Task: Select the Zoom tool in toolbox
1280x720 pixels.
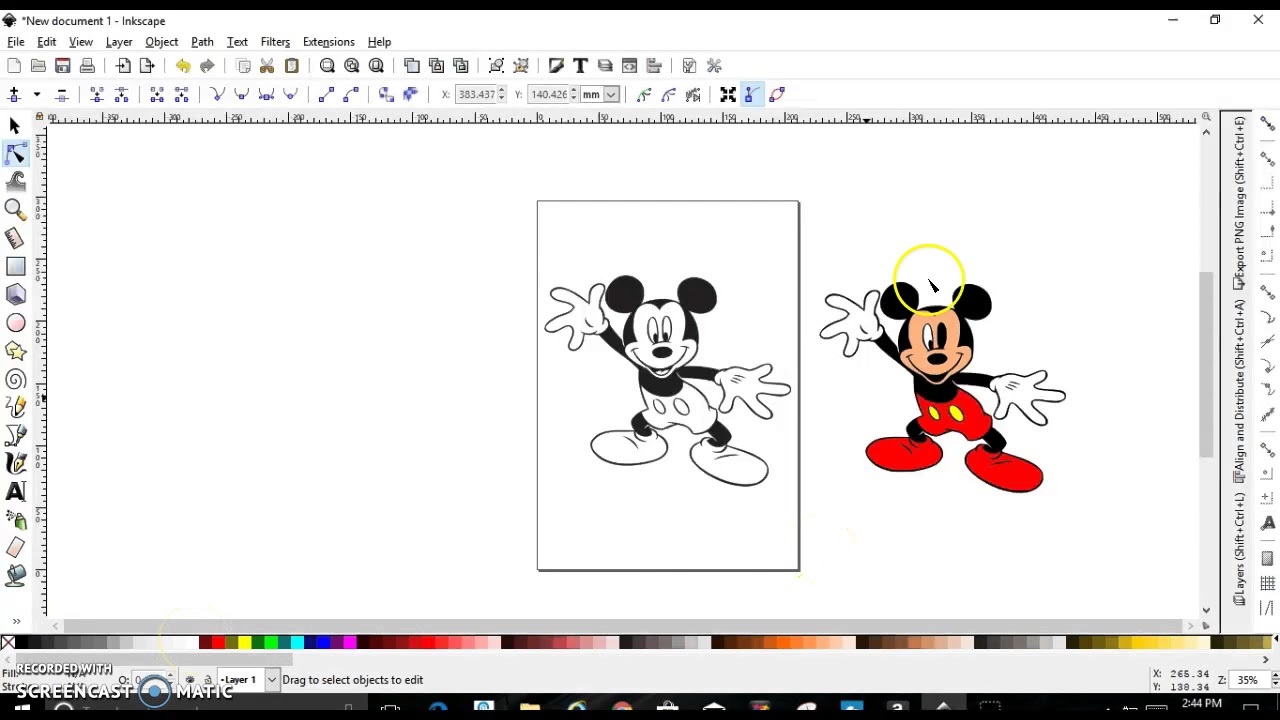Action: click(x=15, y=209)
